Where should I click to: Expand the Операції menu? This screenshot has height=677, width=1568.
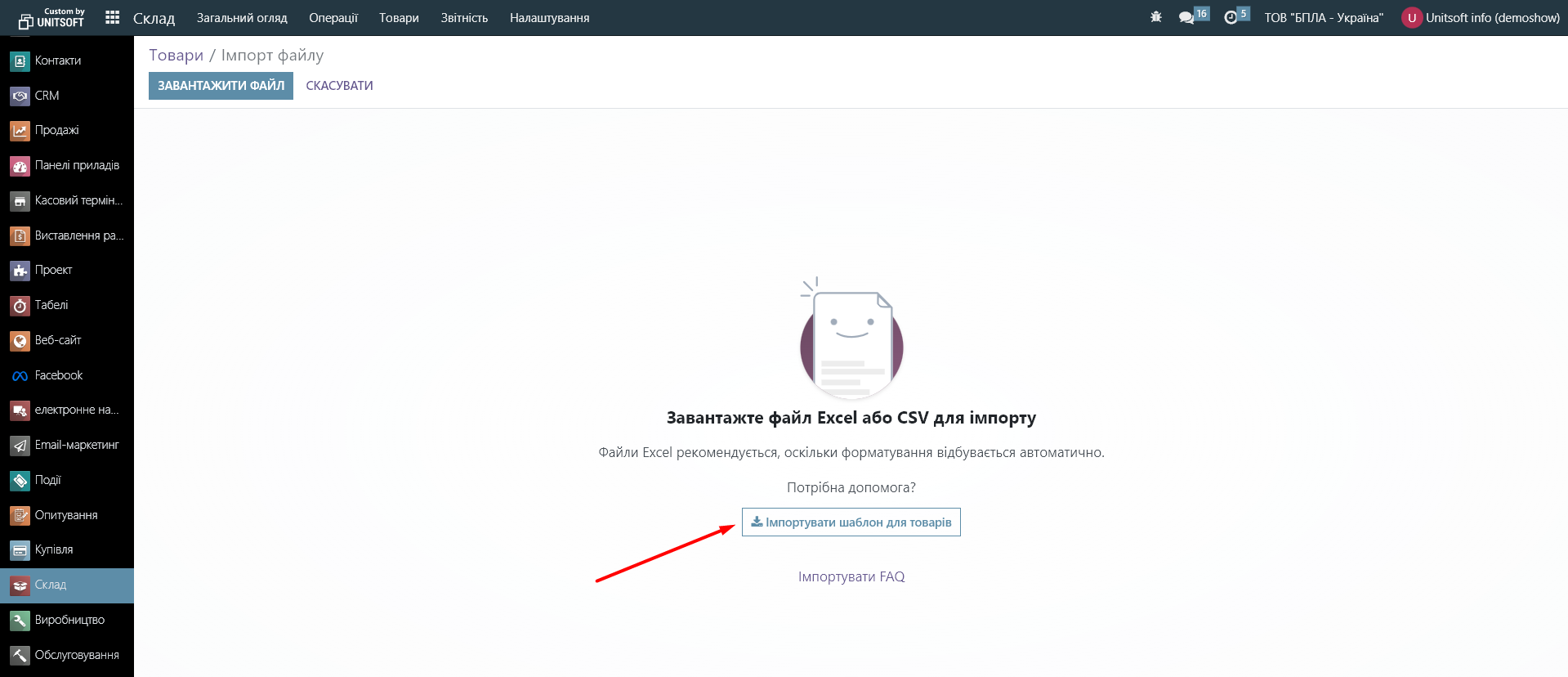[x=333, y=18]
